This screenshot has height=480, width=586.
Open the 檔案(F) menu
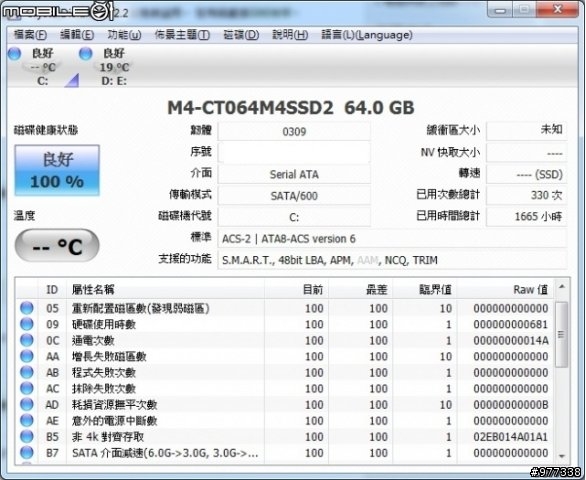click(x=30, y=35)
